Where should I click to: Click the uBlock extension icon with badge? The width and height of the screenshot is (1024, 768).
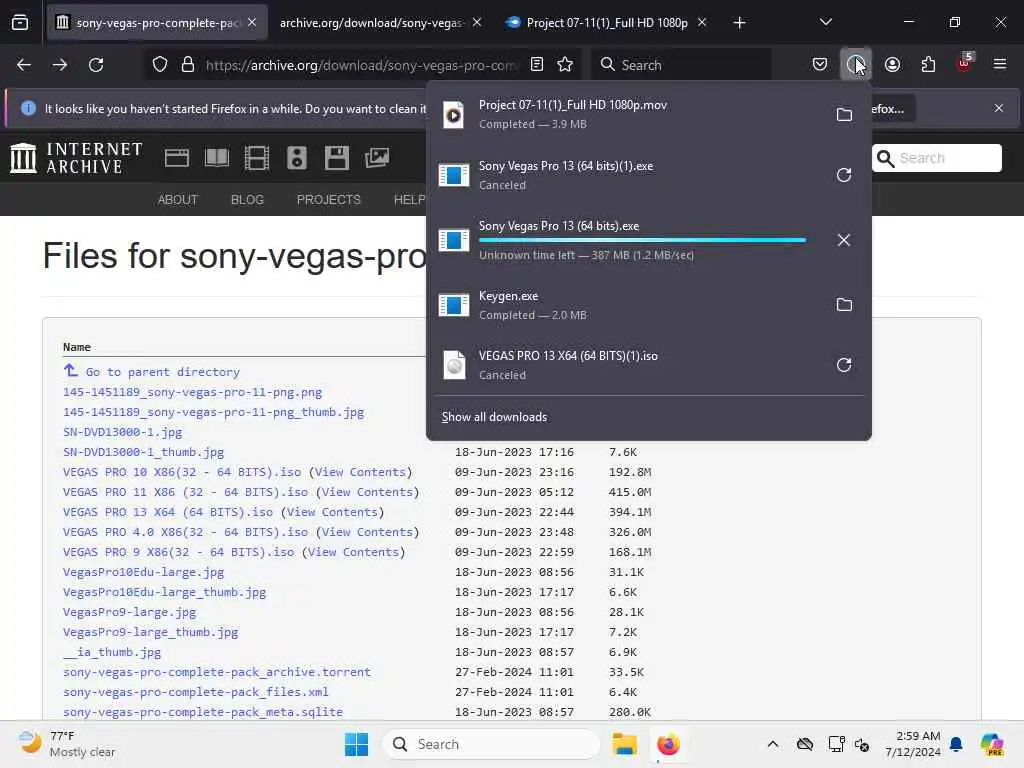point(964,63)
